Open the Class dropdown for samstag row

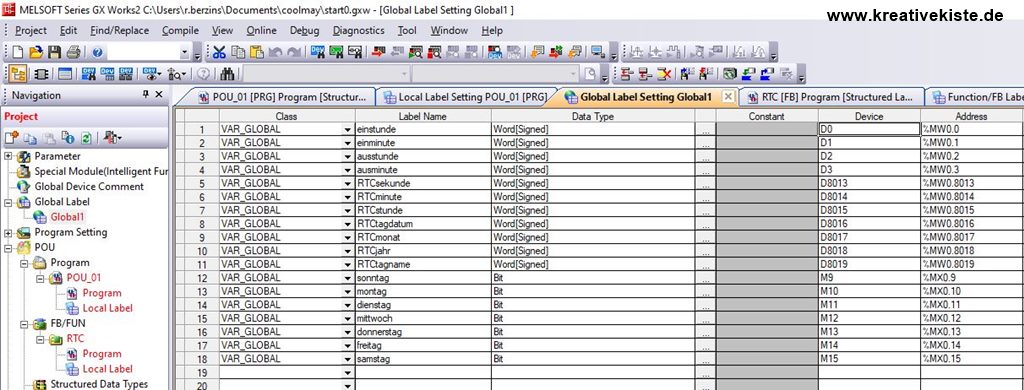tap(347, 359)
